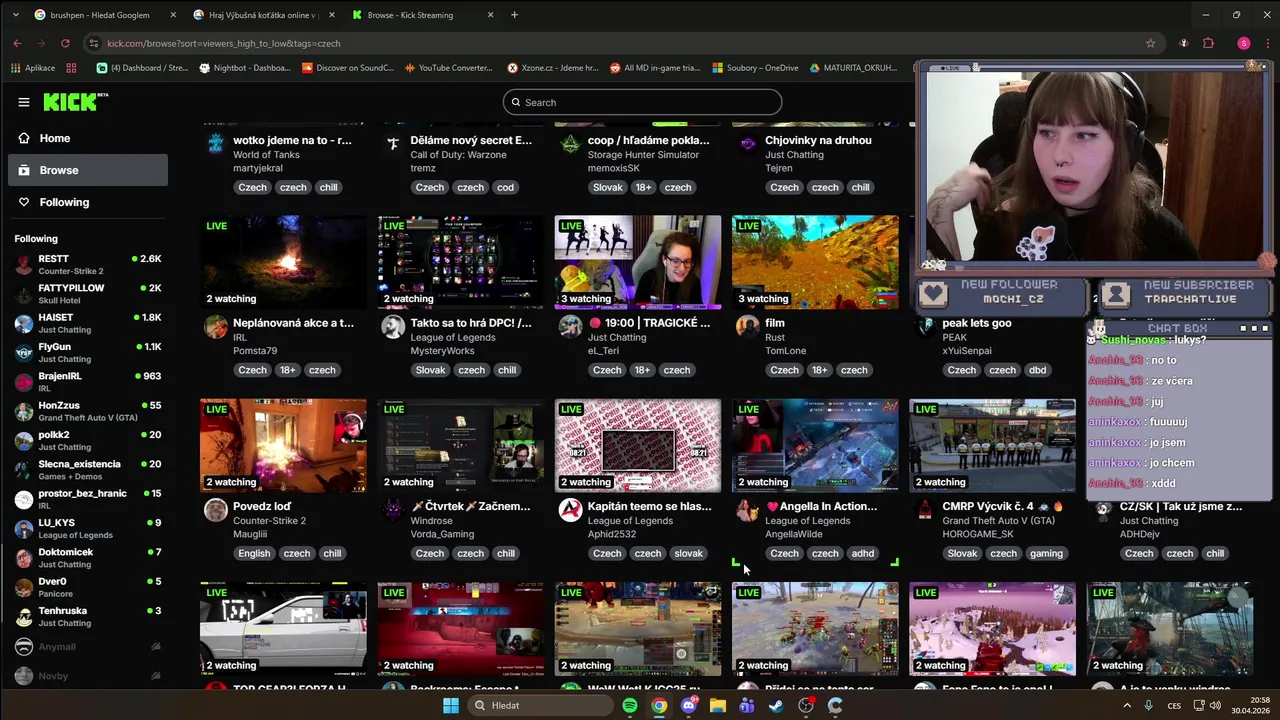
Task: Open martyjekral's channel avatar
Action: click(x=215, y=144)
